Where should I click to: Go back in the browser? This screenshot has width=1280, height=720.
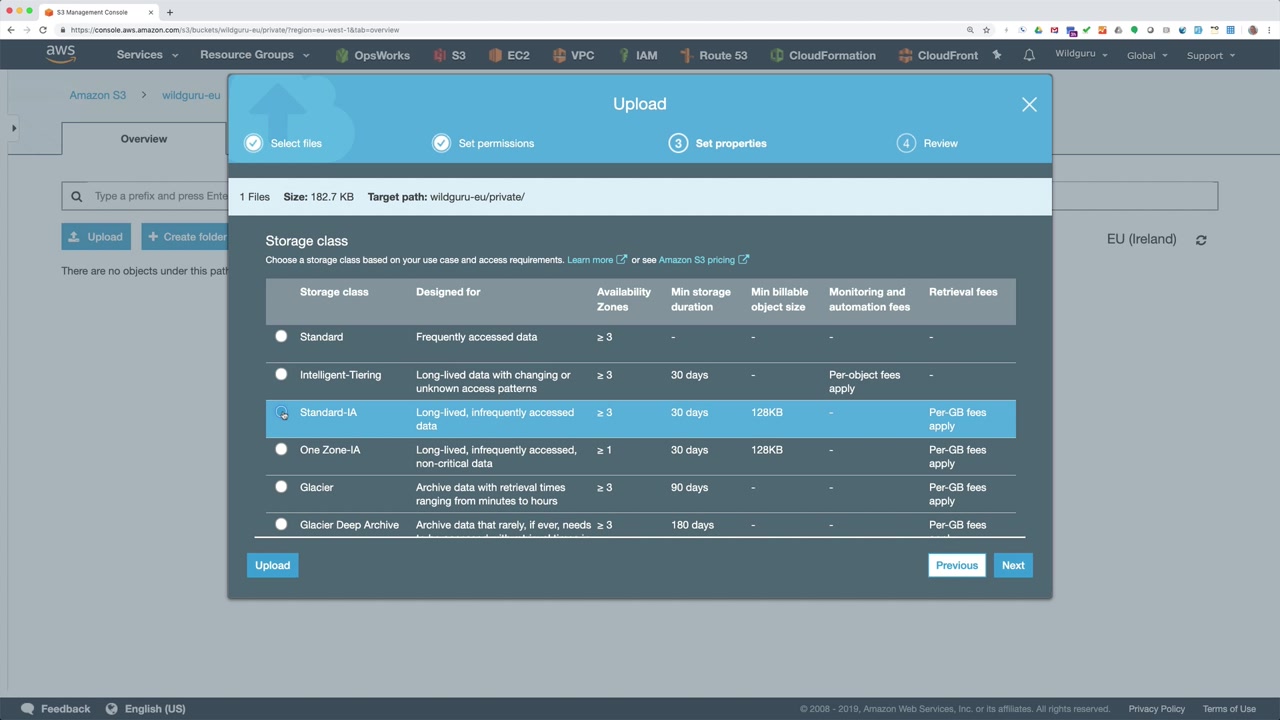(x=11, y=30)
